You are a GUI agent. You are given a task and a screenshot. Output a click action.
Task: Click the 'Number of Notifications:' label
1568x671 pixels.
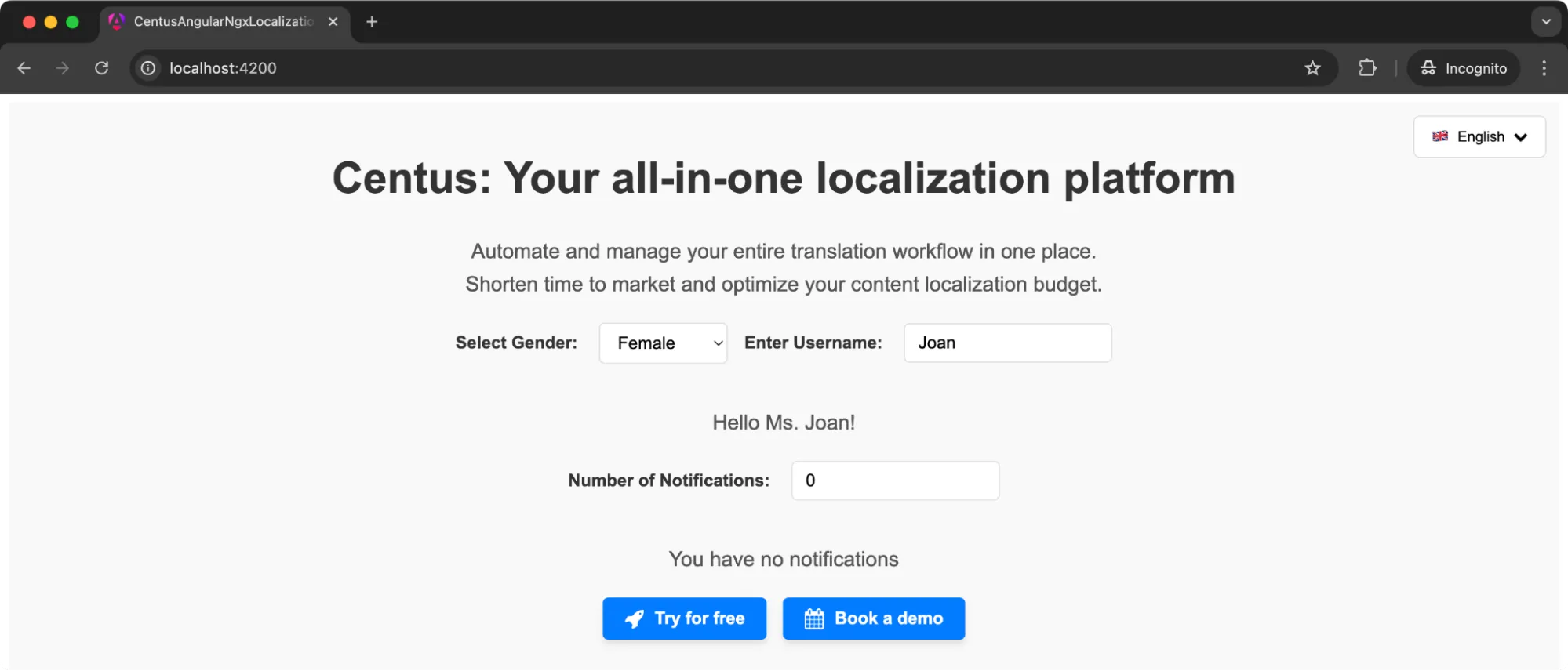click(669, 481)
